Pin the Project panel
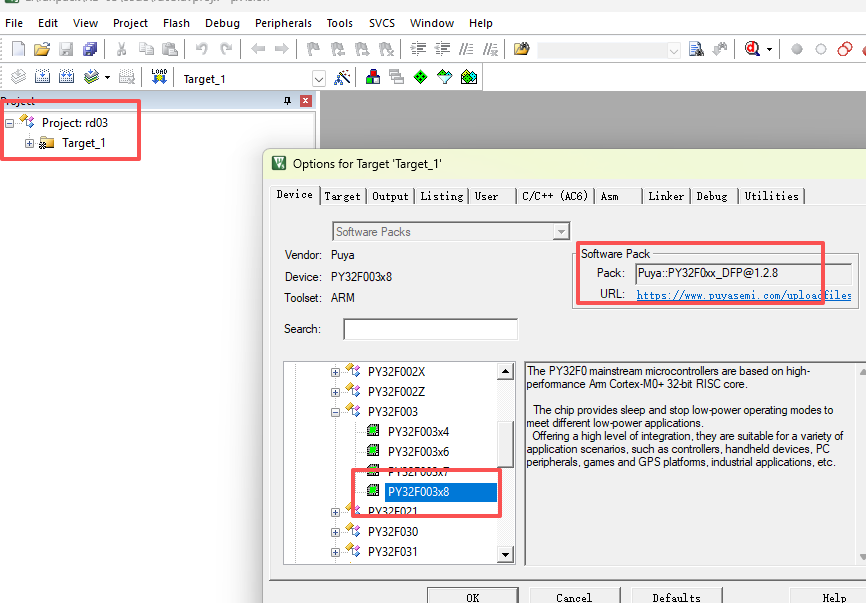The height and width of the screenshot is (603, 866). (x=288, y=101)
